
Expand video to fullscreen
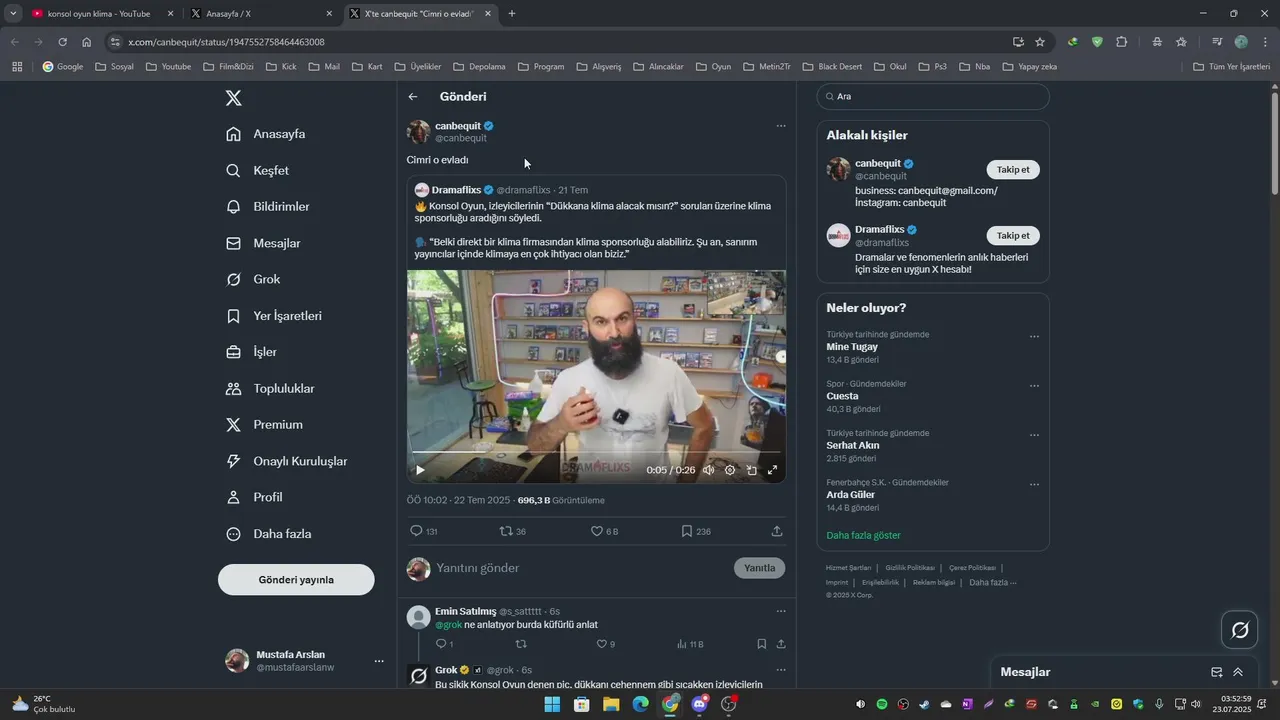772,470
